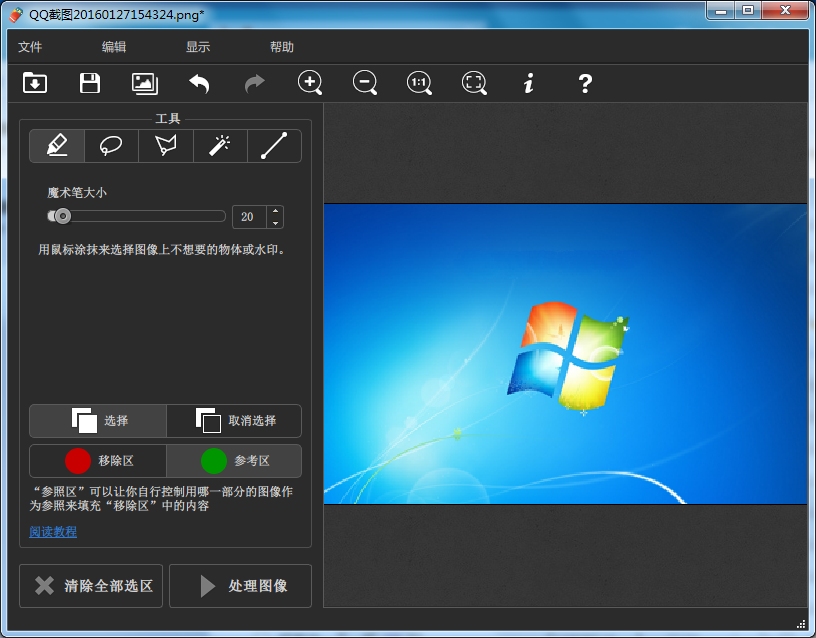Open the 显示 menu
Viewport: 816px width, 638px height.
[198, 47]
